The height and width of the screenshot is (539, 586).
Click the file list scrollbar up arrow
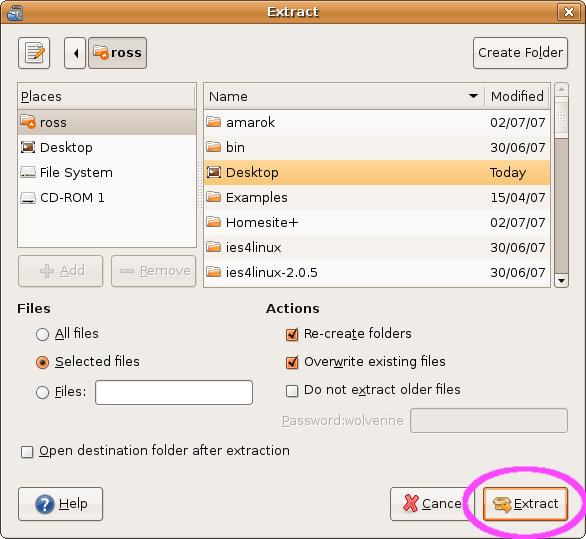coord(561,90)
